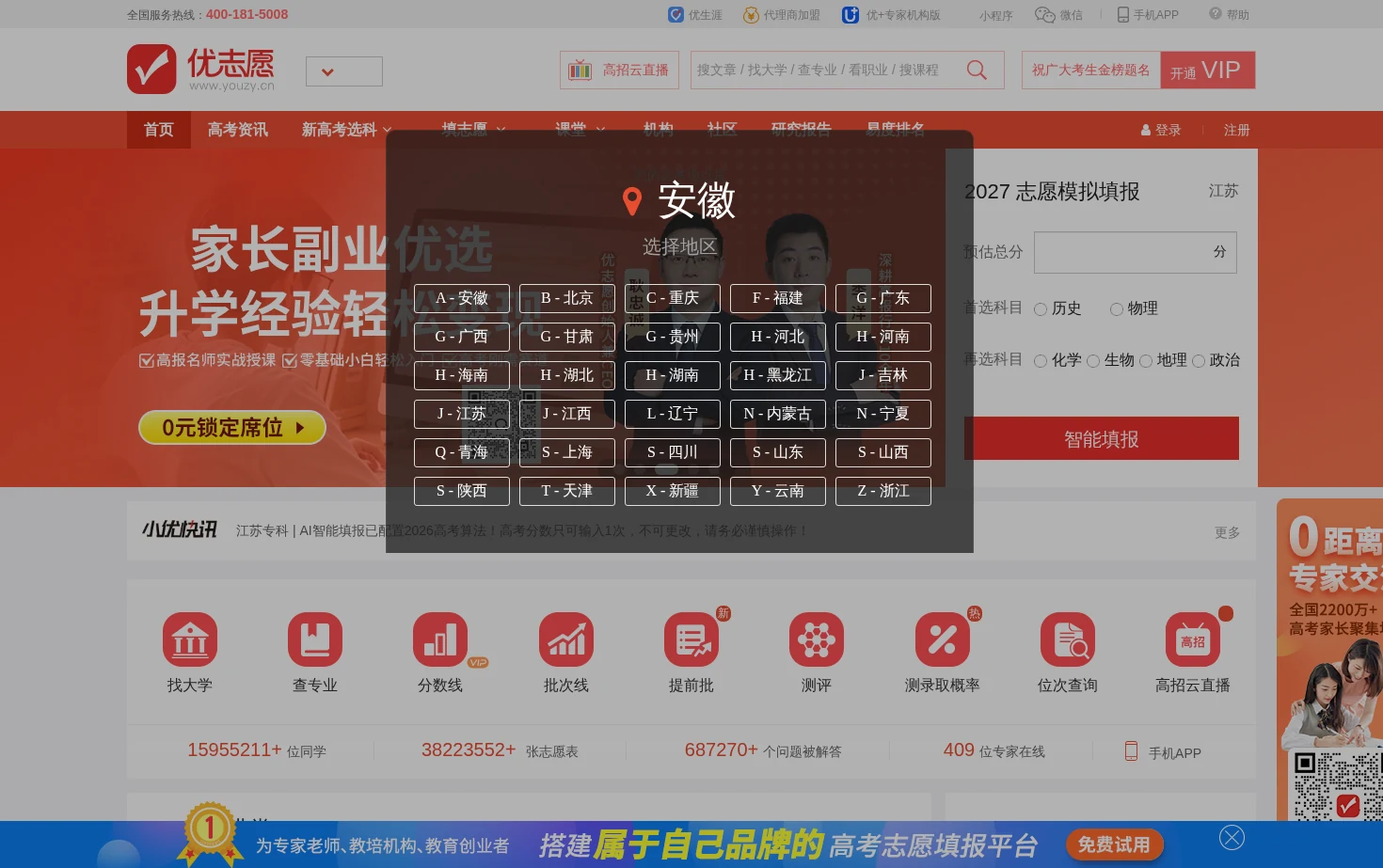Open the 提前批 icon

691,639
